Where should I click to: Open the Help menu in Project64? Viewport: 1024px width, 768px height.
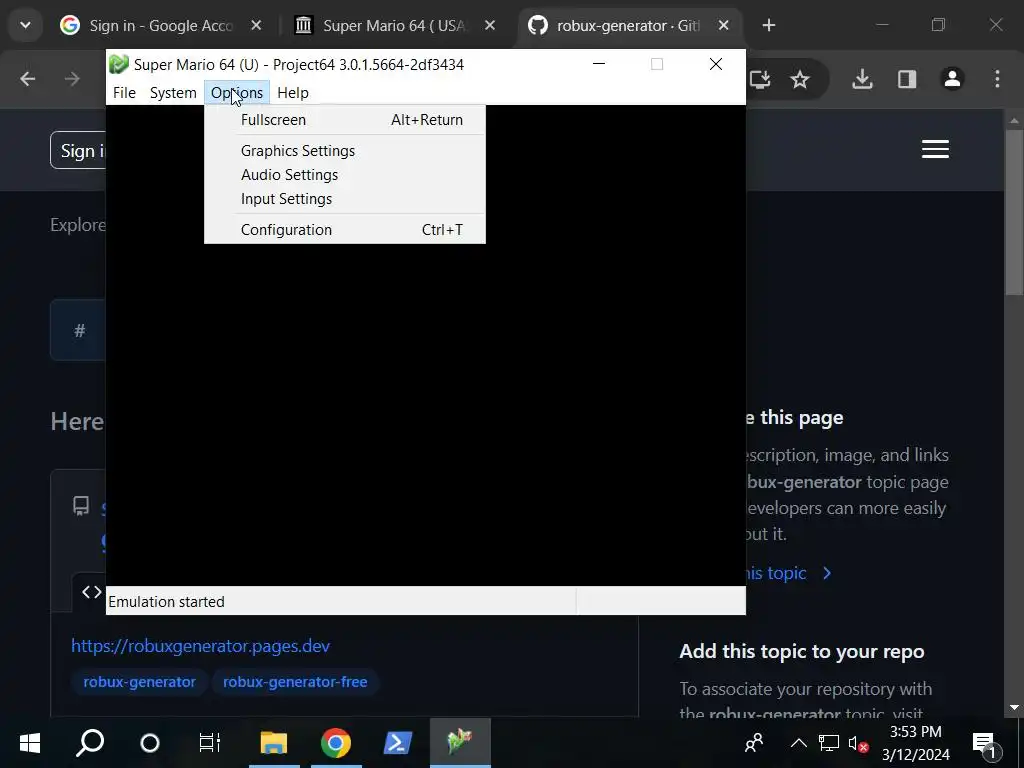pyautogui.click(x=293, y=93)
